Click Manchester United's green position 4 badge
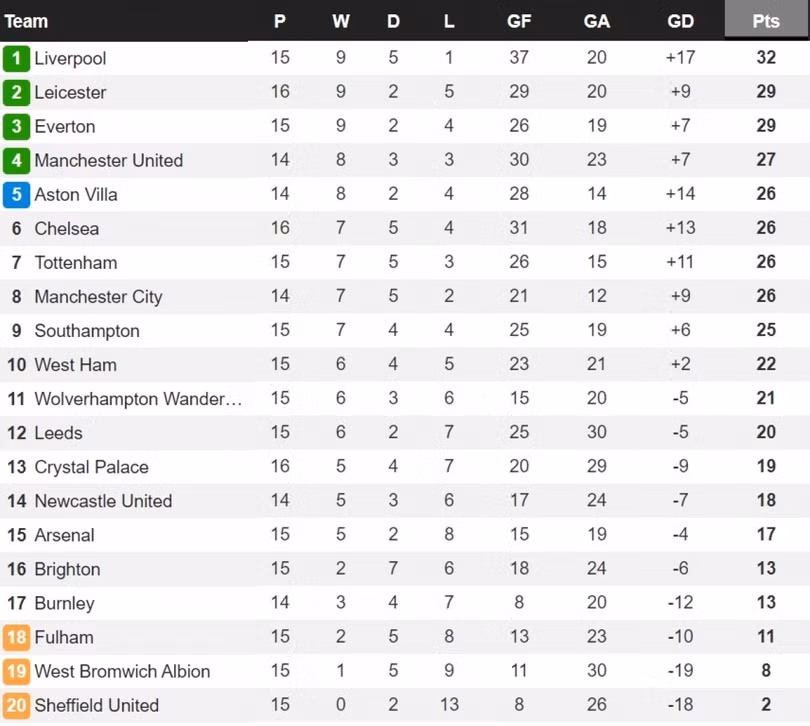 coord(16,160)
